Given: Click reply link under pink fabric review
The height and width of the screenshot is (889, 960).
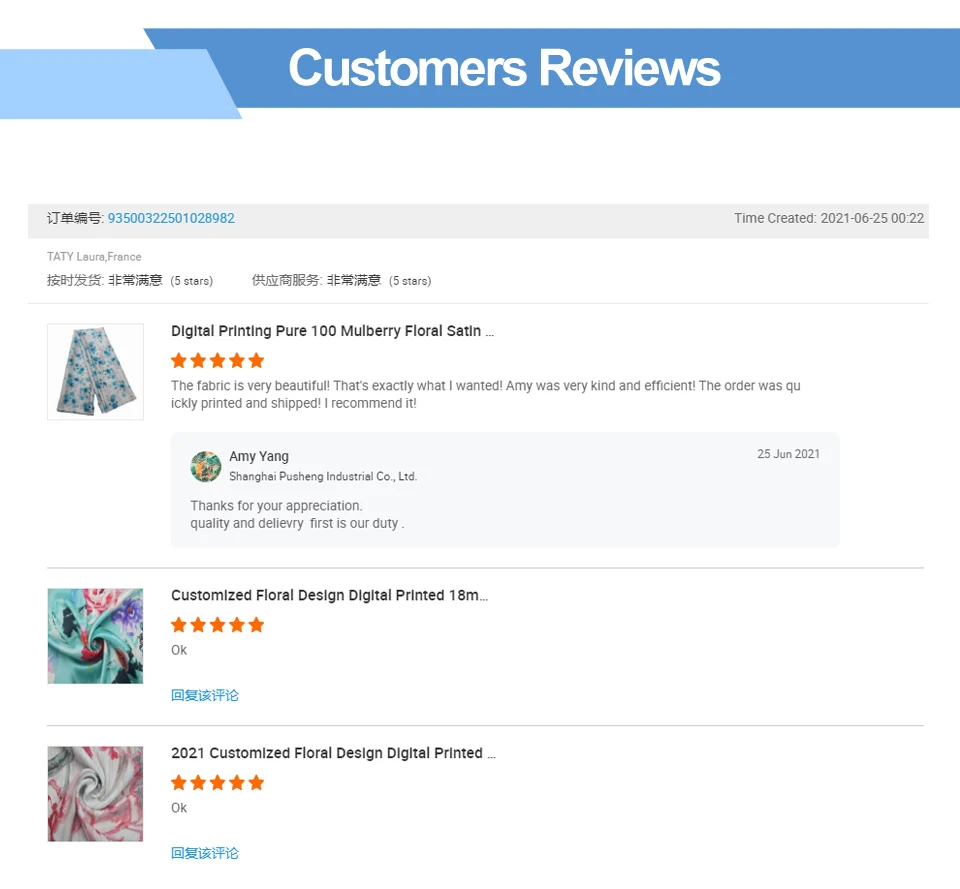Looking at the screenshot, I should point(204,853).
